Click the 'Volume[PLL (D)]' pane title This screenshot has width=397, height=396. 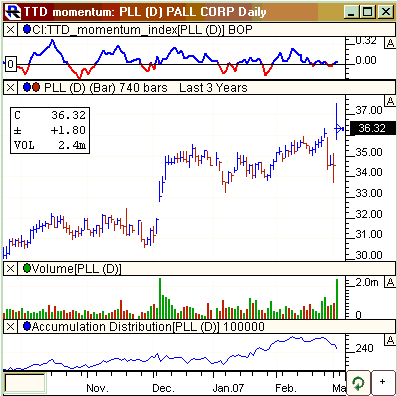pyautogui.click(x=76, y=269)
